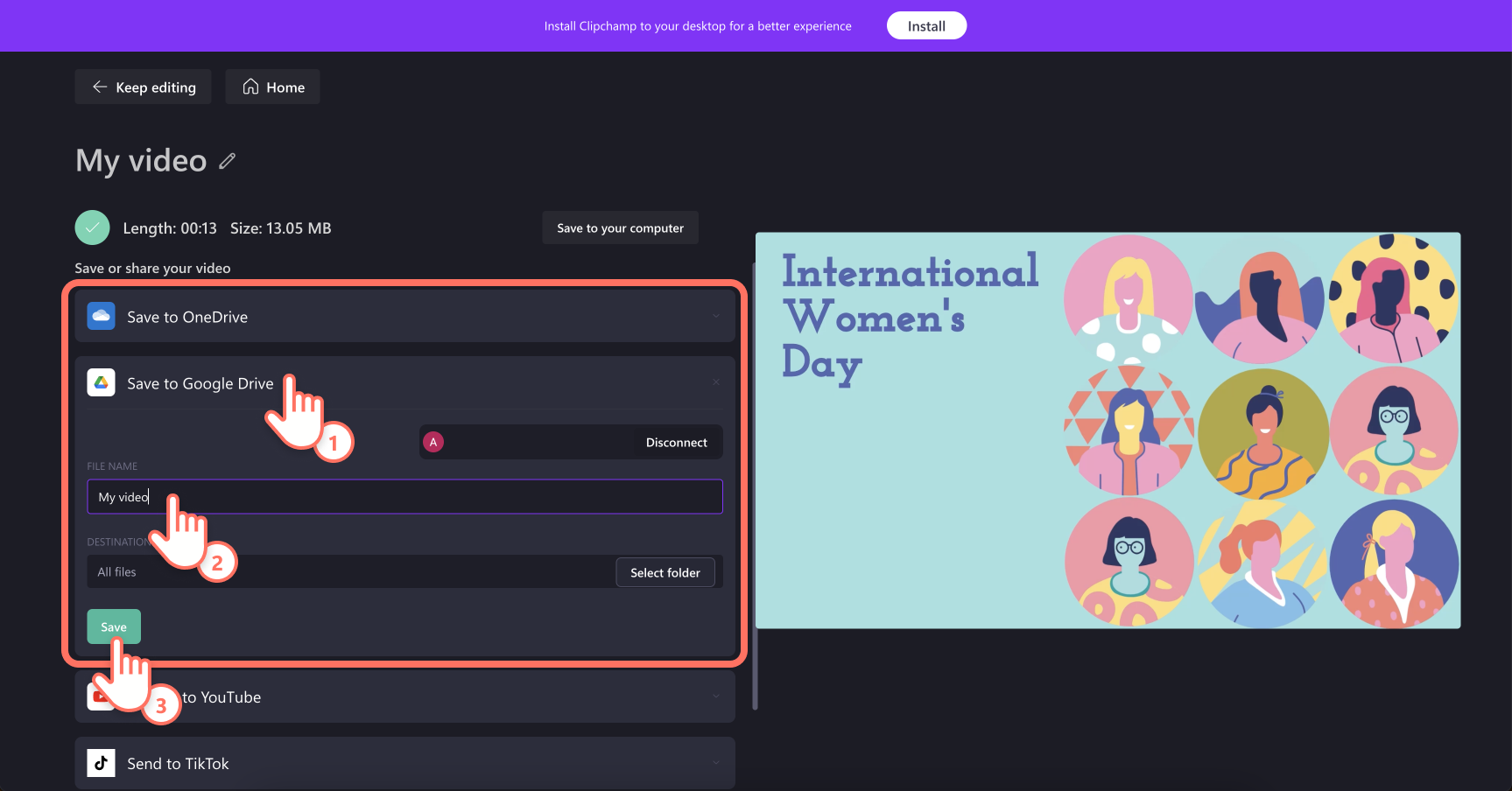The width and height of the screenshot is (1512, 791).
Task: Open Send to TikTok option
Action: pos(405,763)
